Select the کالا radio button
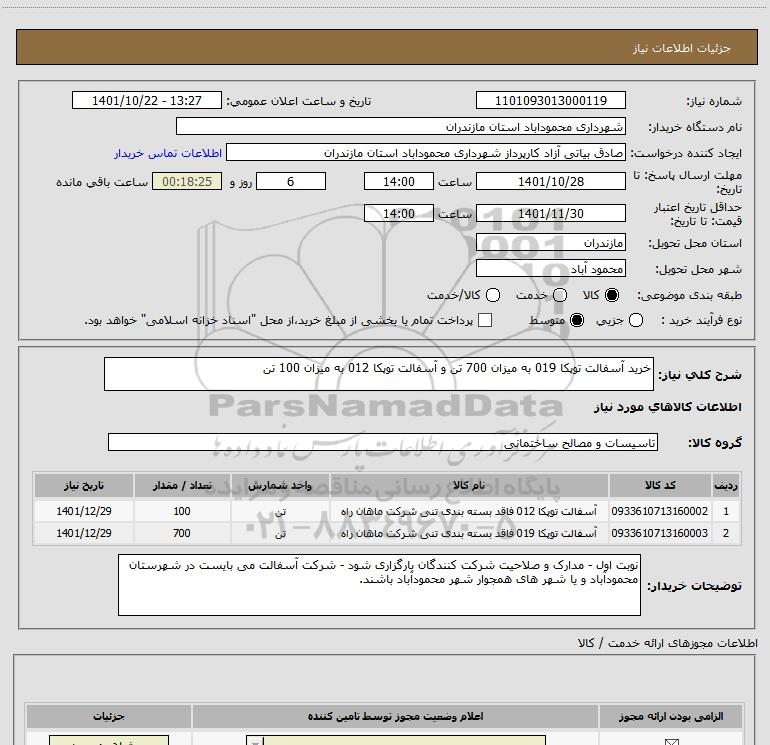The image size is (770, 745). [x=612, y=295]
